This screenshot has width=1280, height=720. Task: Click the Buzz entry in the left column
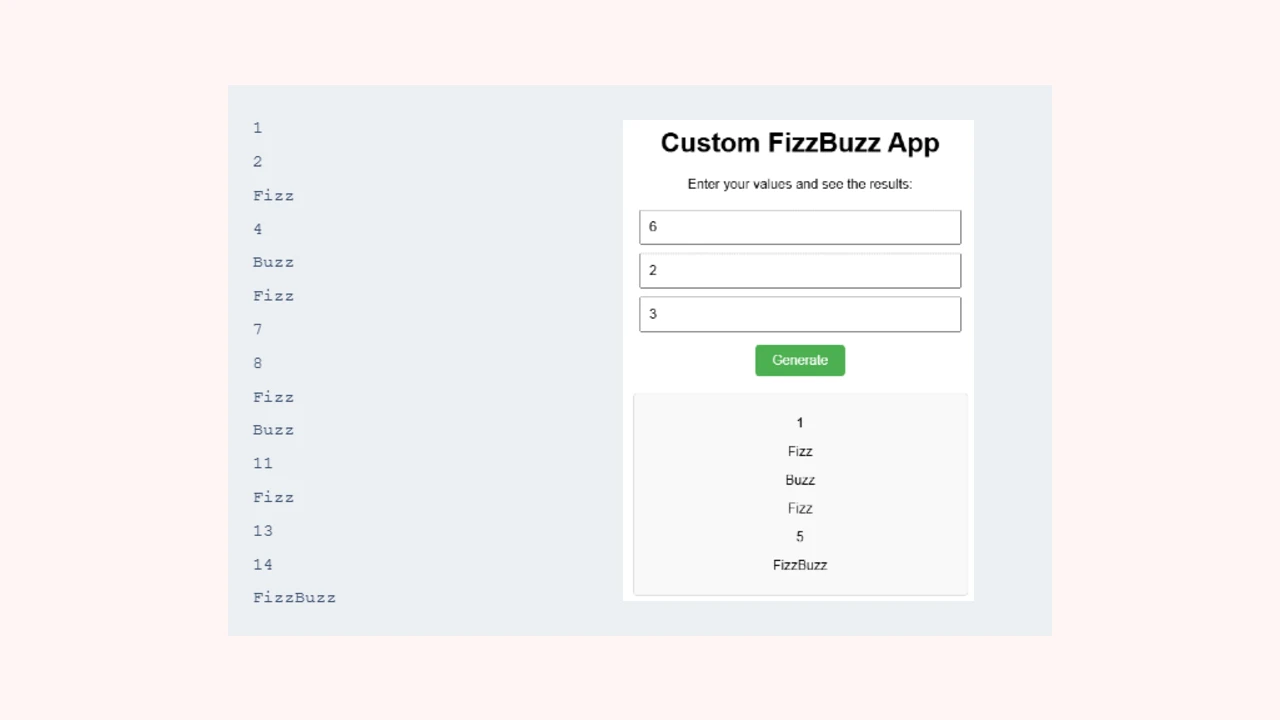273,262
